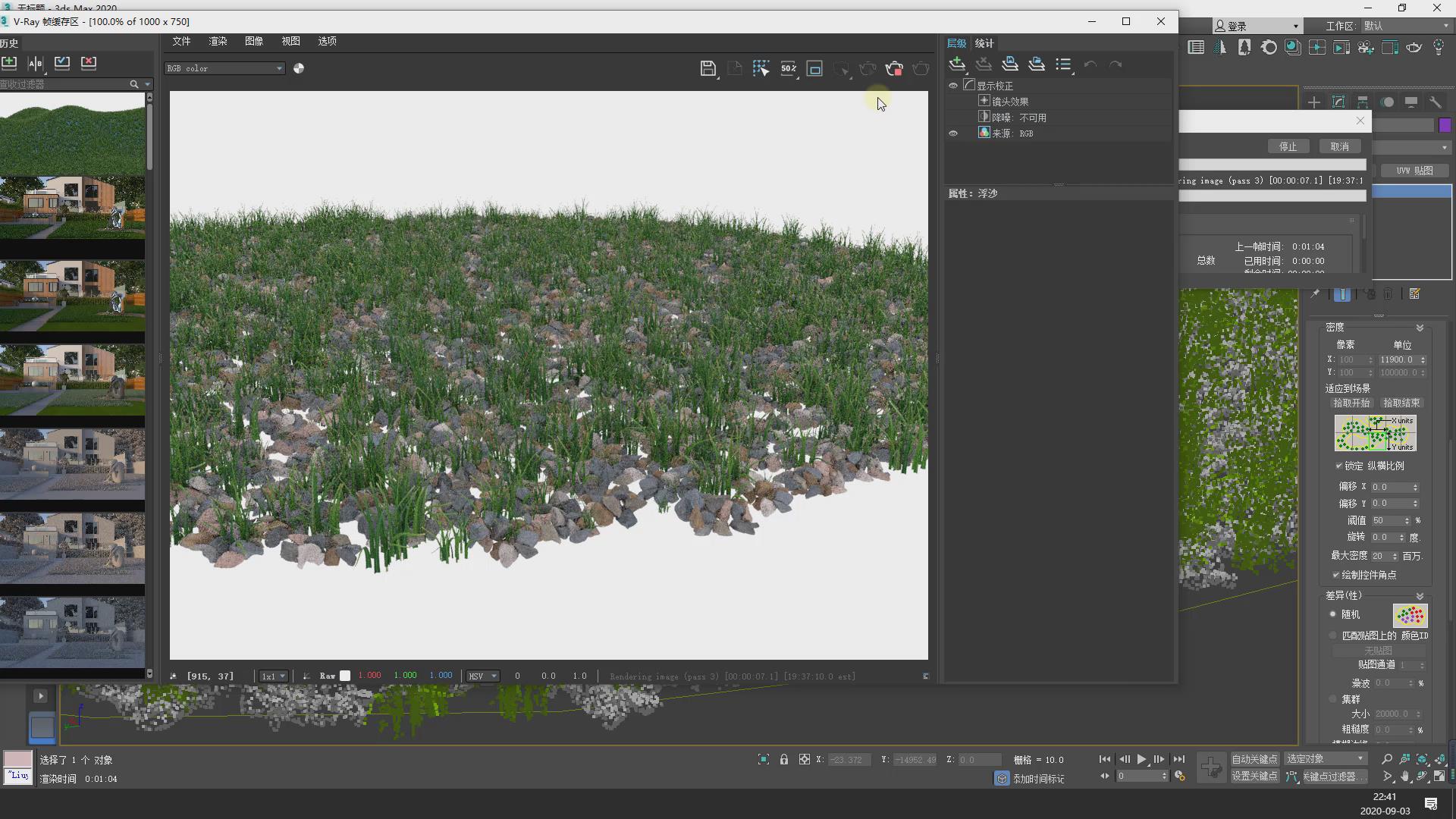
Task: Toggle visibility eye of 显示校正 layer
Action: pyautogui.click(x=953, y=86)
